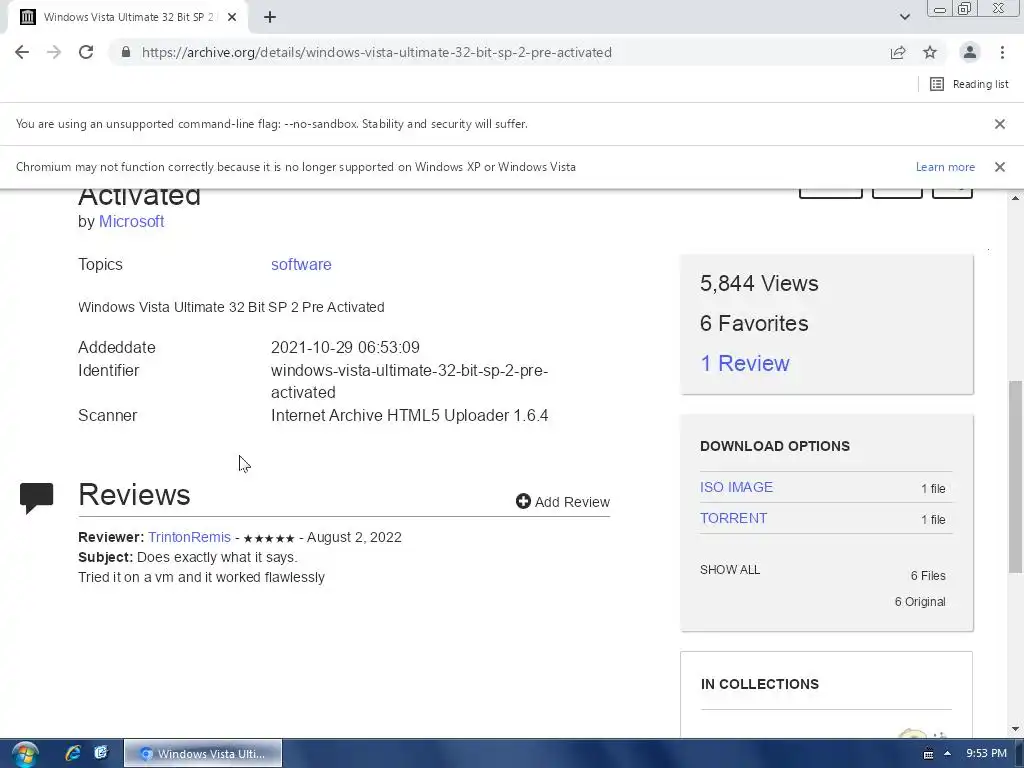The width and height of the screenshot is (1024, 768).
Task: Select the Windows Vista Ultimate browser tab
Action: [x=128, y=17]
